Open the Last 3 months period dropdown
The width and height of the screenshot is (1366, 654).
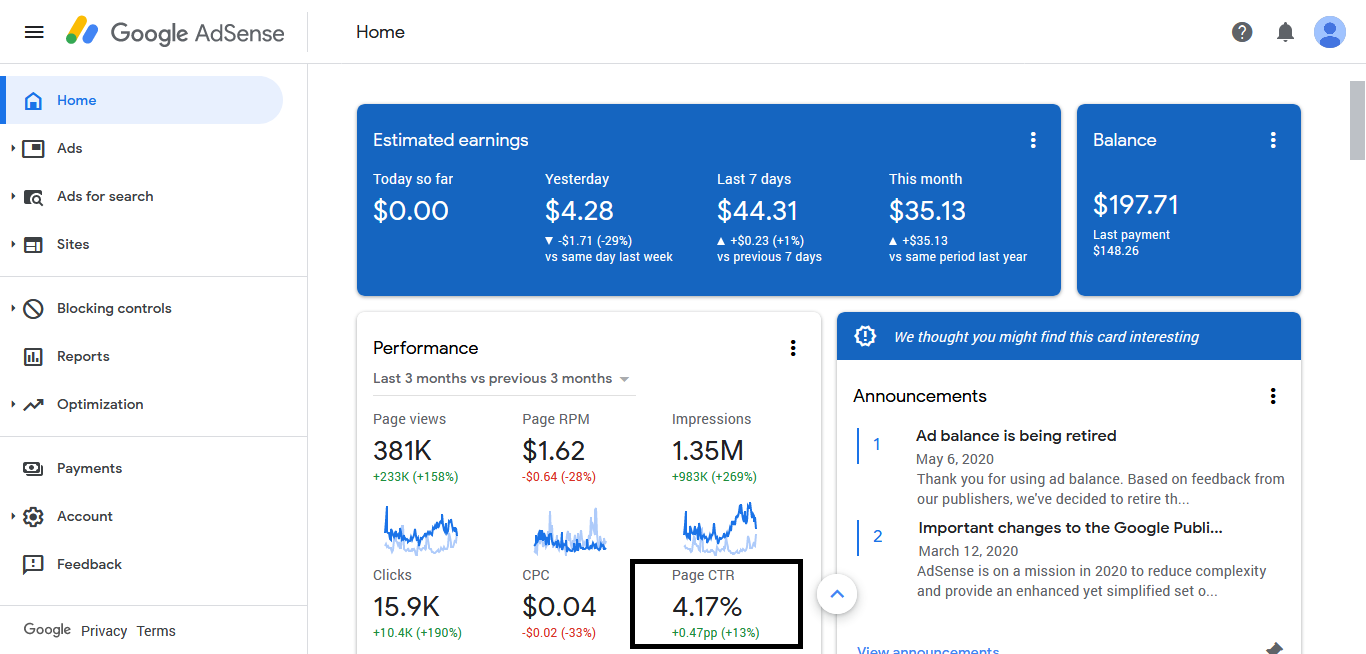click(x=501, y=379)
